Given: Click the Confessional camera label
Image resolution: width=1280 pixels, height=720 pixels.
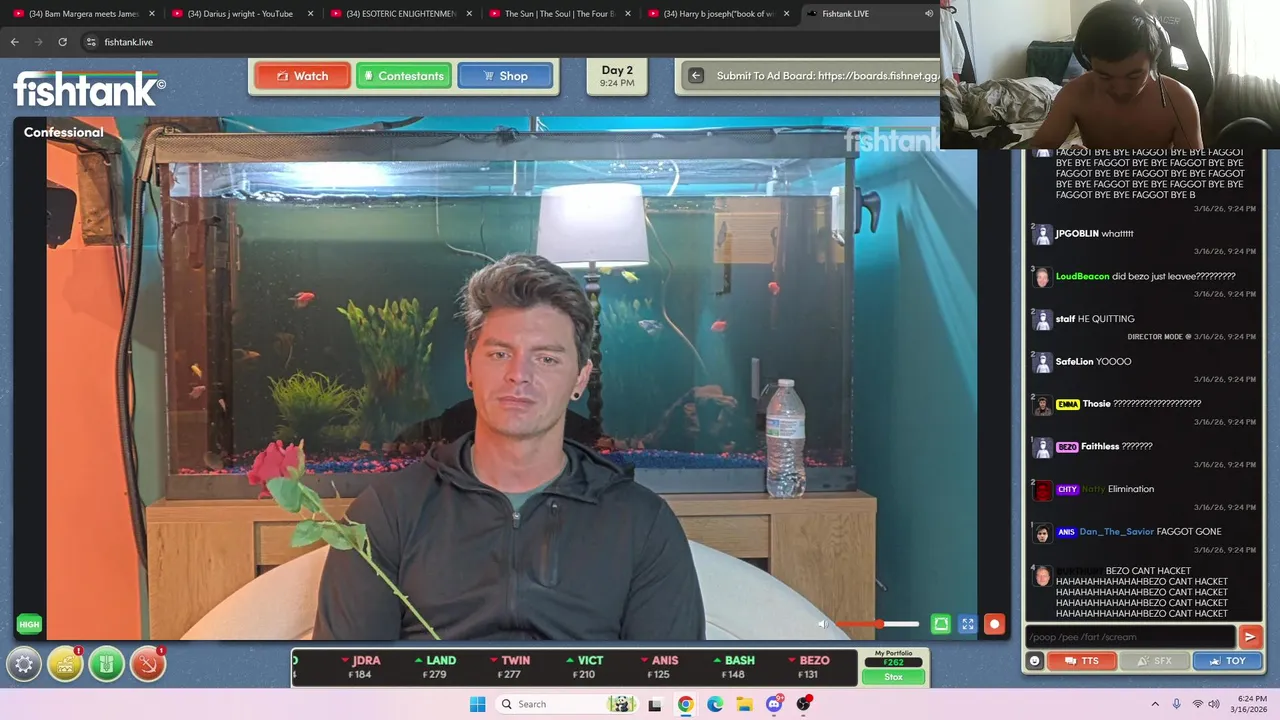Looking at the screenshot, I should (64, 132).
